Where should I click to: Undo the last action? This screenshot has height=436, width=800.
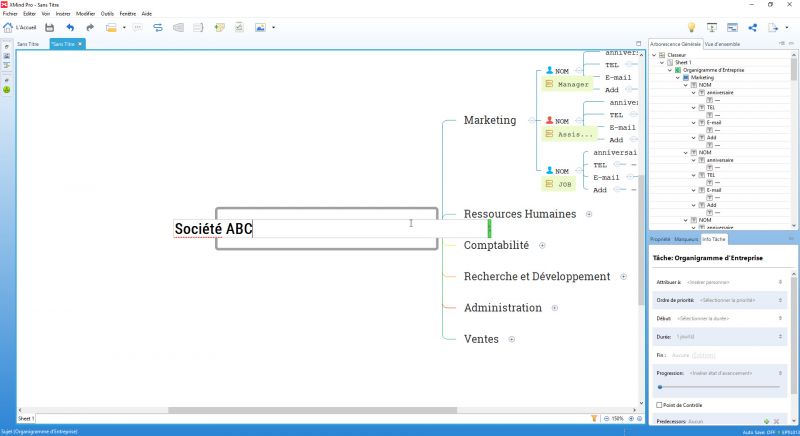click(70, 28)
